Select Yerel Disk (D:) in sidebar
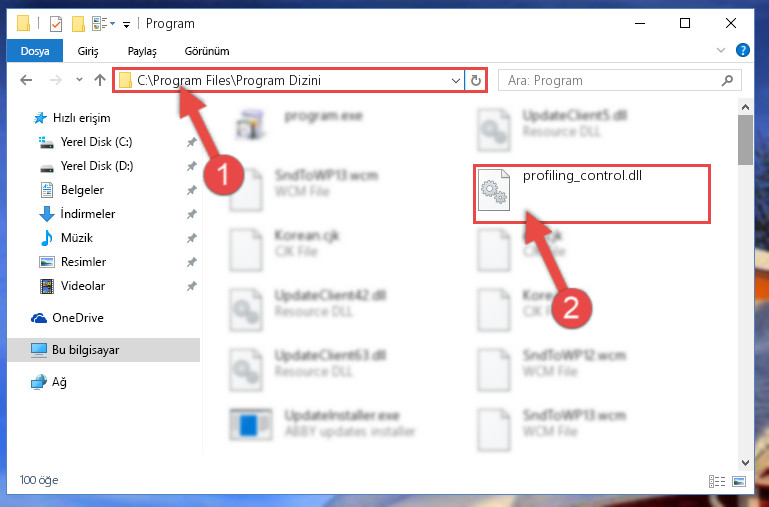 click(x=97, y=166)
